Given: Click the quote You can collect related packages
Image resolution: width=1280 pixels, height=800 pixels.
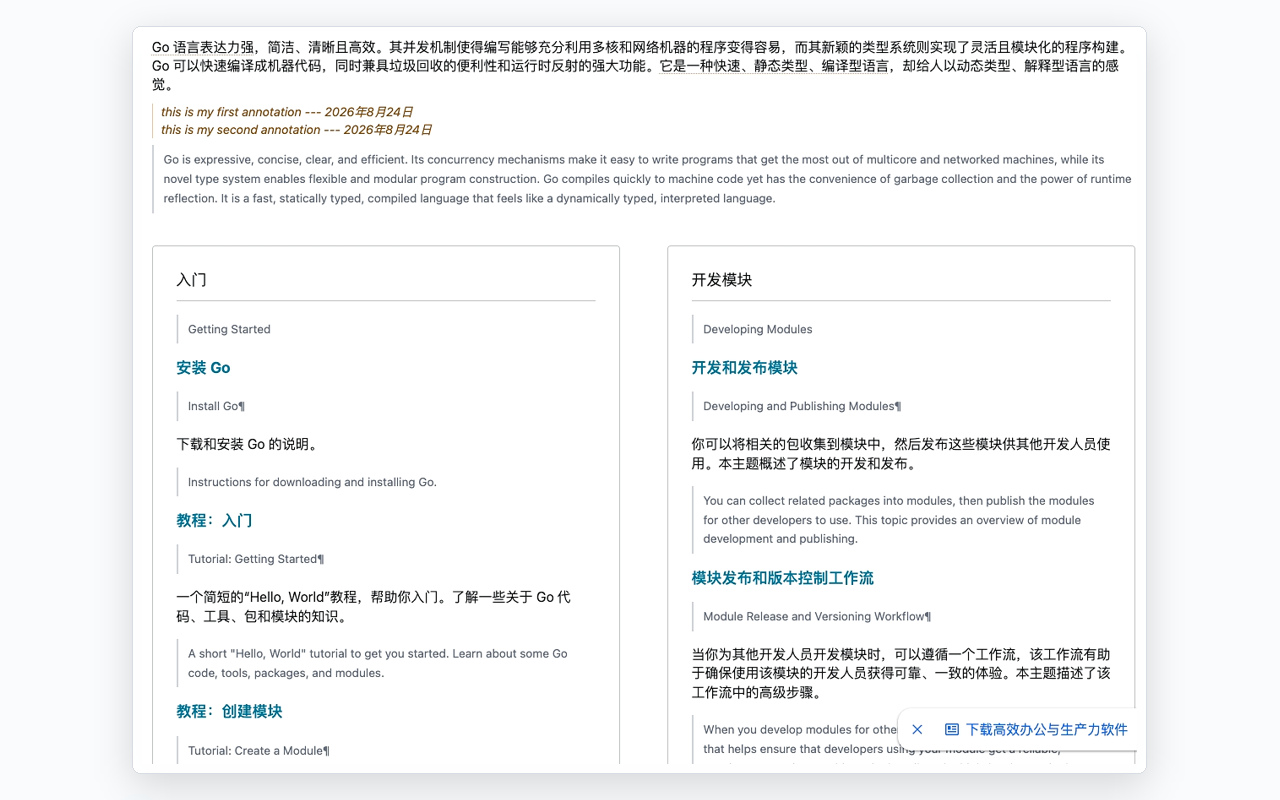Looking at the screenshot, I should (x=899, y=520).
